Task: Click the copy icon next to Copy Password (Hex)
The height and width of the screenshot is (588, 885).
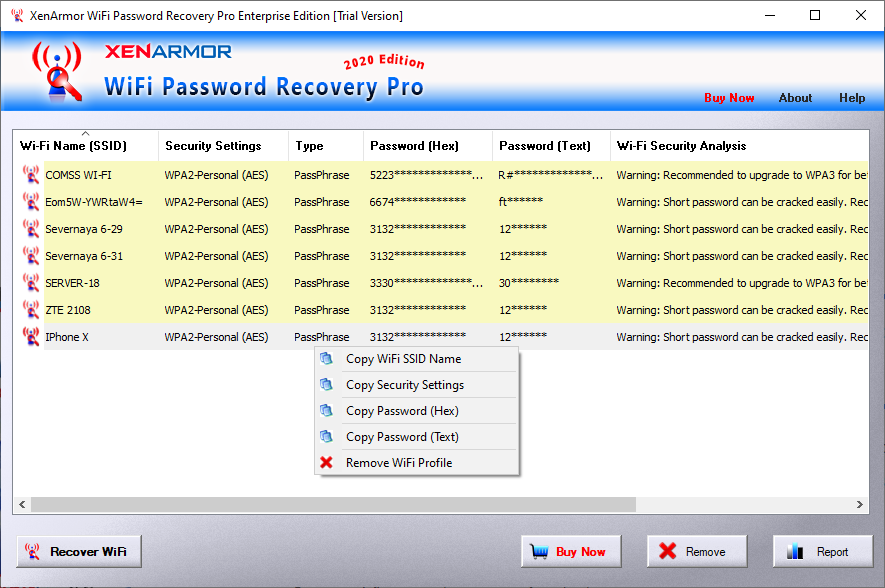Action: pyautogui.click(x=326, y=410)
